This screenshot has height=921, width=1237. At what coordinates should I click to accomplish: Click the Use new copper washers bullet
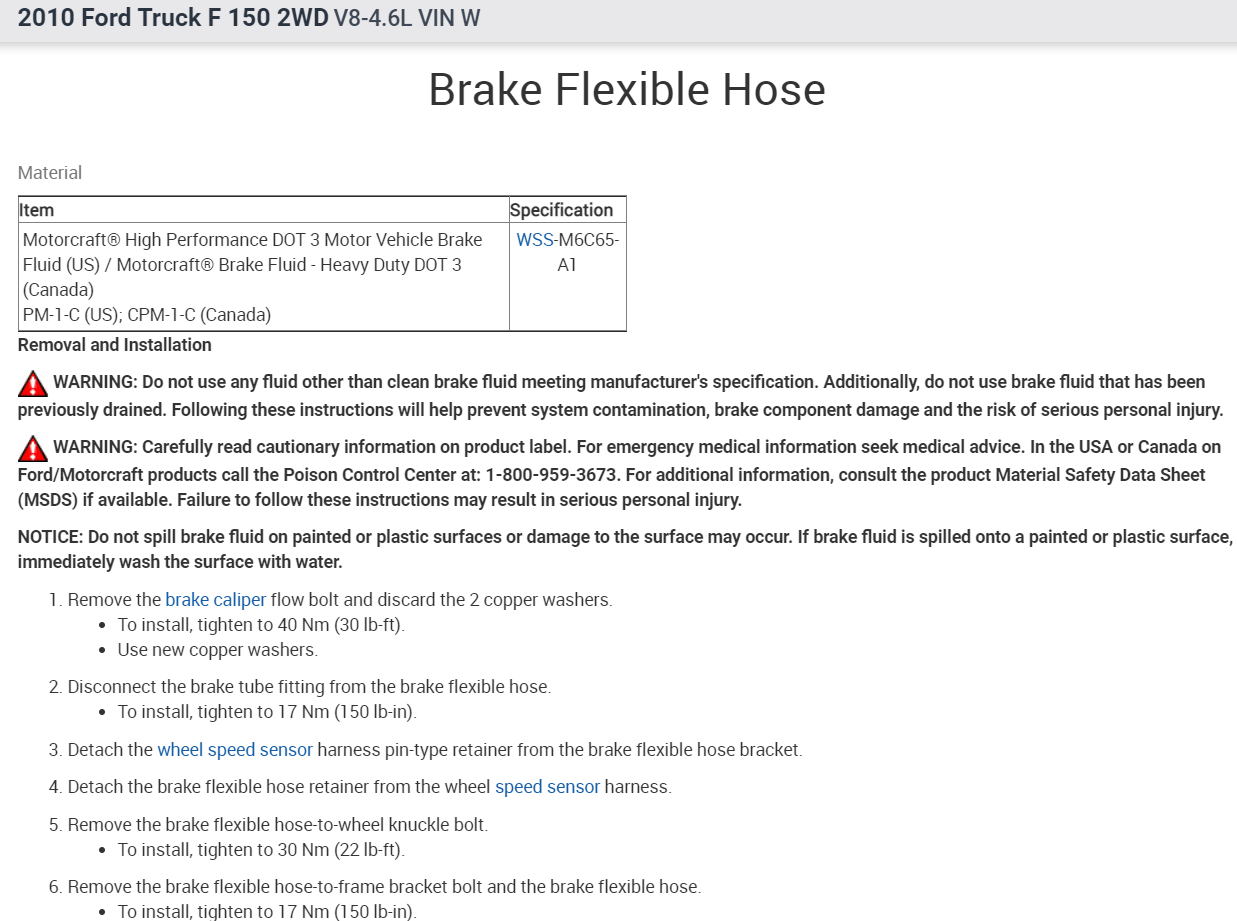coord(217,650)
